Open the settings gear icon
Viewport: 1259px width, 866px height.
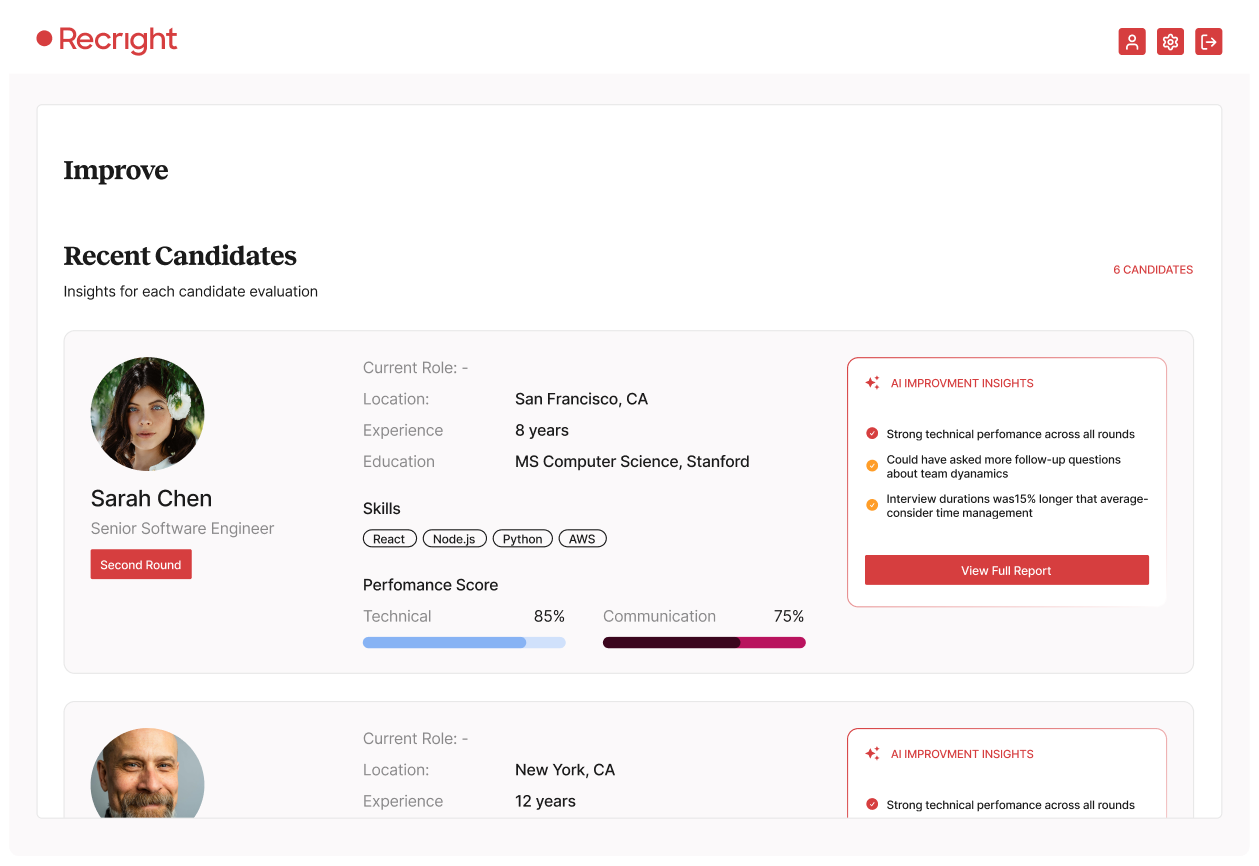[1170, 41]
